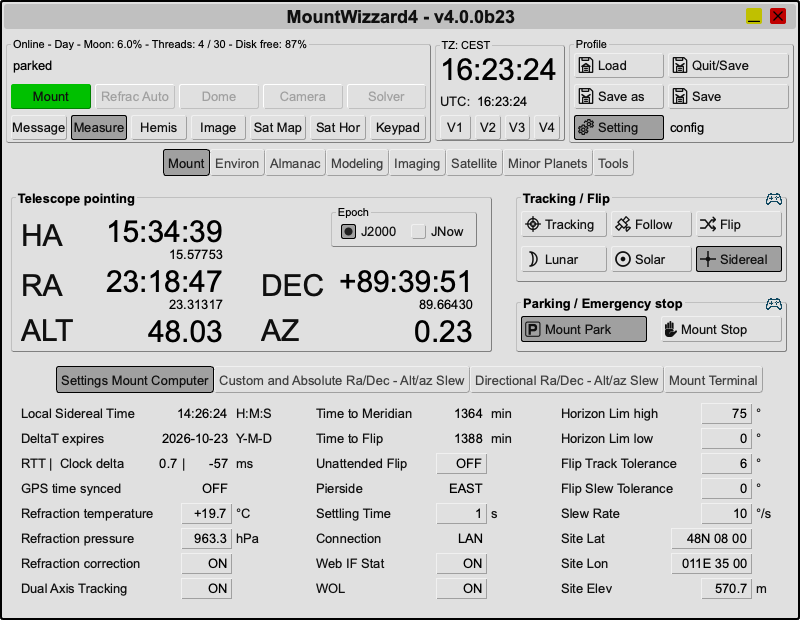The width and height of the screenshot is (800, 620).
Task: Minimize the MountWizzard4 window
Action: pos(754,16)
